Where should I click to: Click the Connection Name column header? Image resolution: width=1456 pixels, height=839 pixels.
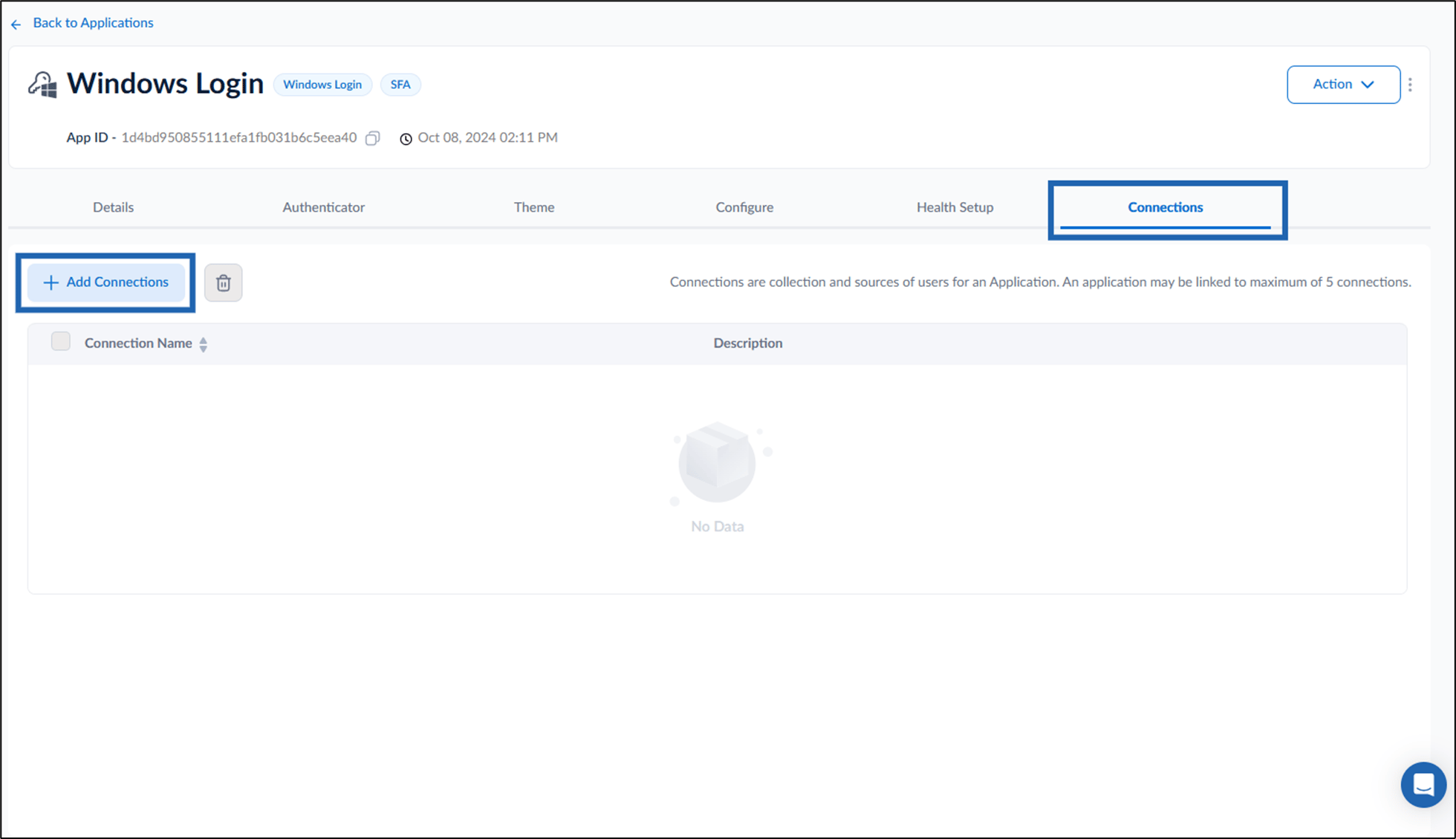138,343
